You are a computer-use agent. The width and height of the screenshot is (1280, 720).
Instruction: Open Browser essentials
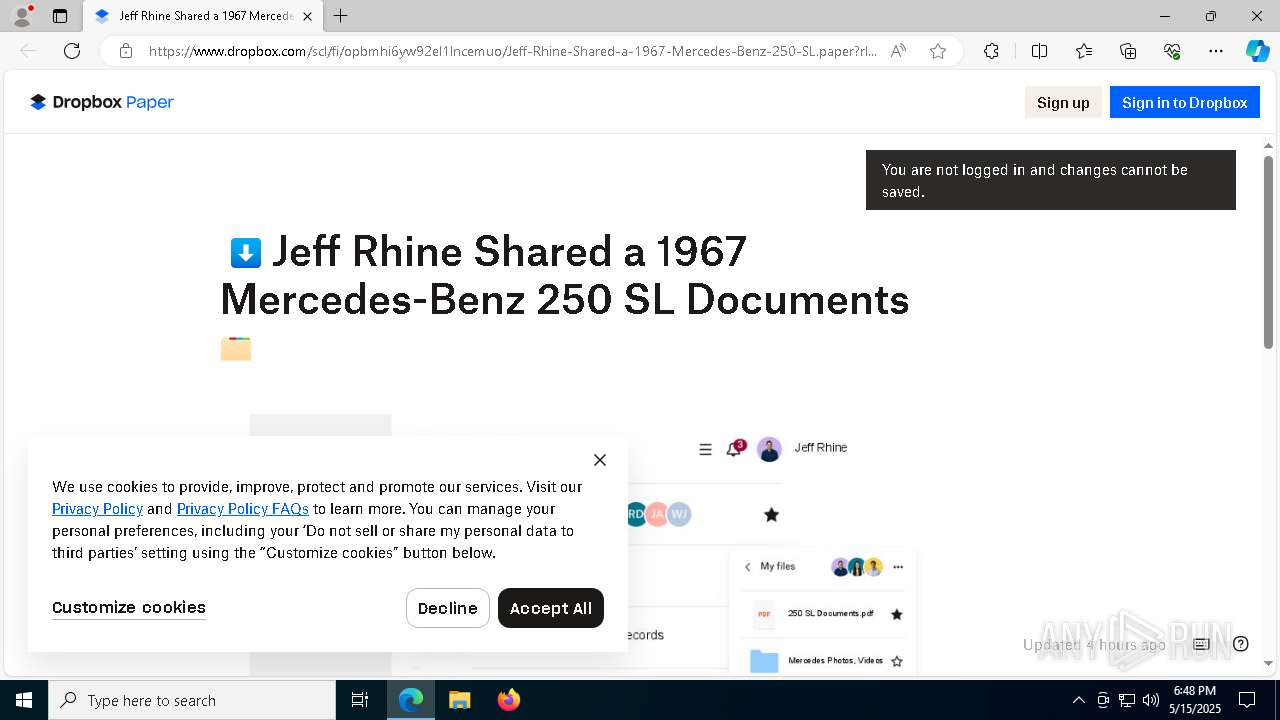[1172, 51]
